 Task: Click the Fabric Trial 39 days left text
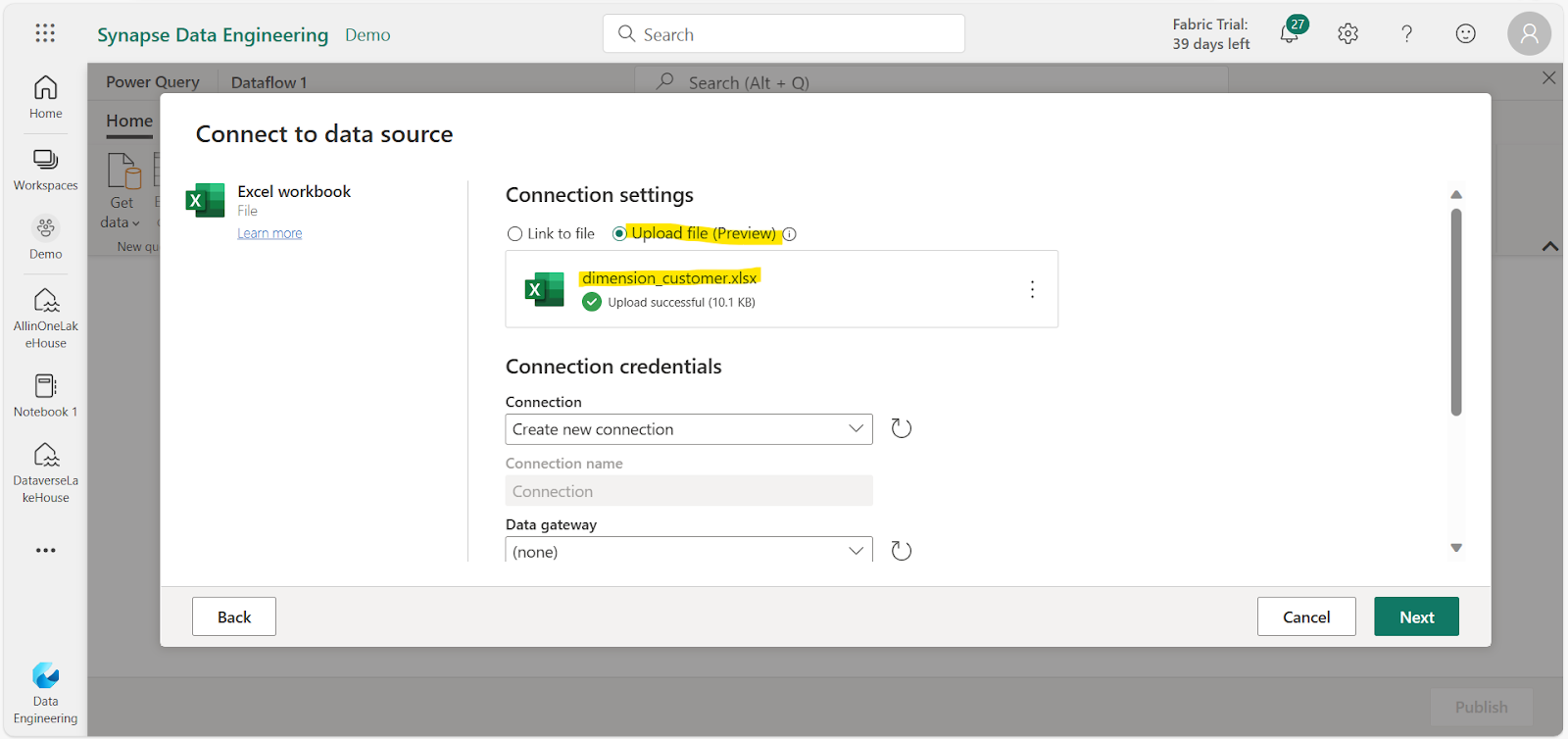[x=1211, y=34]
